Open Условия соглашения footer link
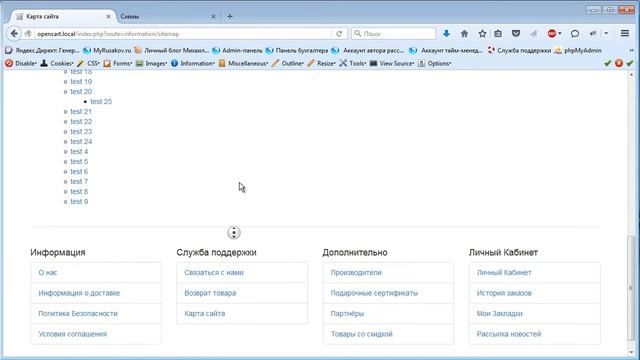Screen dimensions: 640x360 pos(73,333)
